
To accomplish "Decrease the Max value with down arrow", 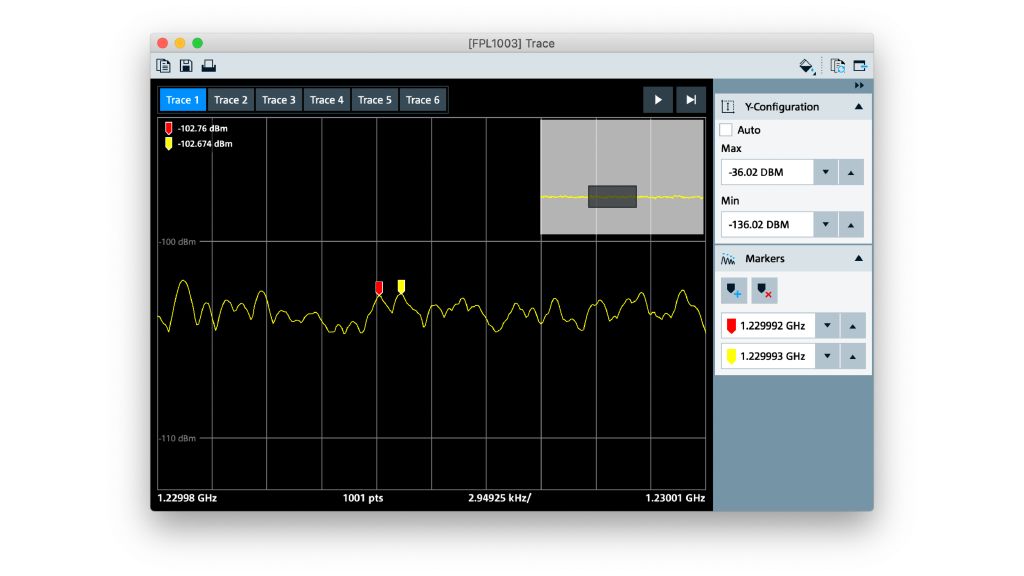I will click(826, 172).
